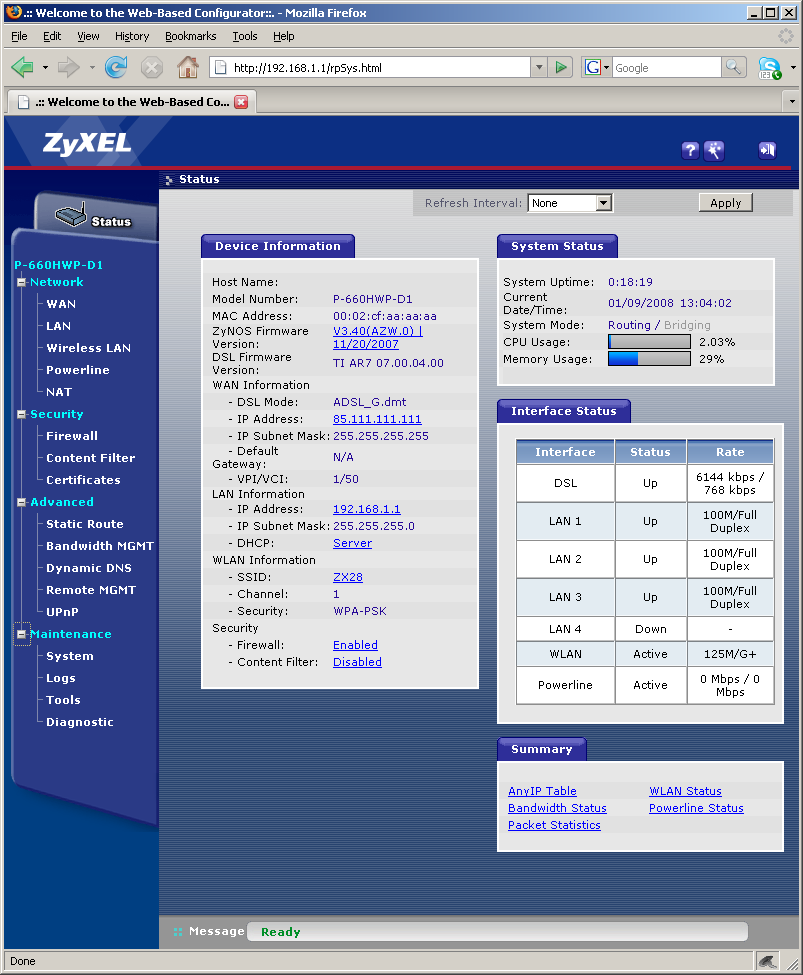
Task: Open the Edit menu
Action: click(x=52, y=36)
